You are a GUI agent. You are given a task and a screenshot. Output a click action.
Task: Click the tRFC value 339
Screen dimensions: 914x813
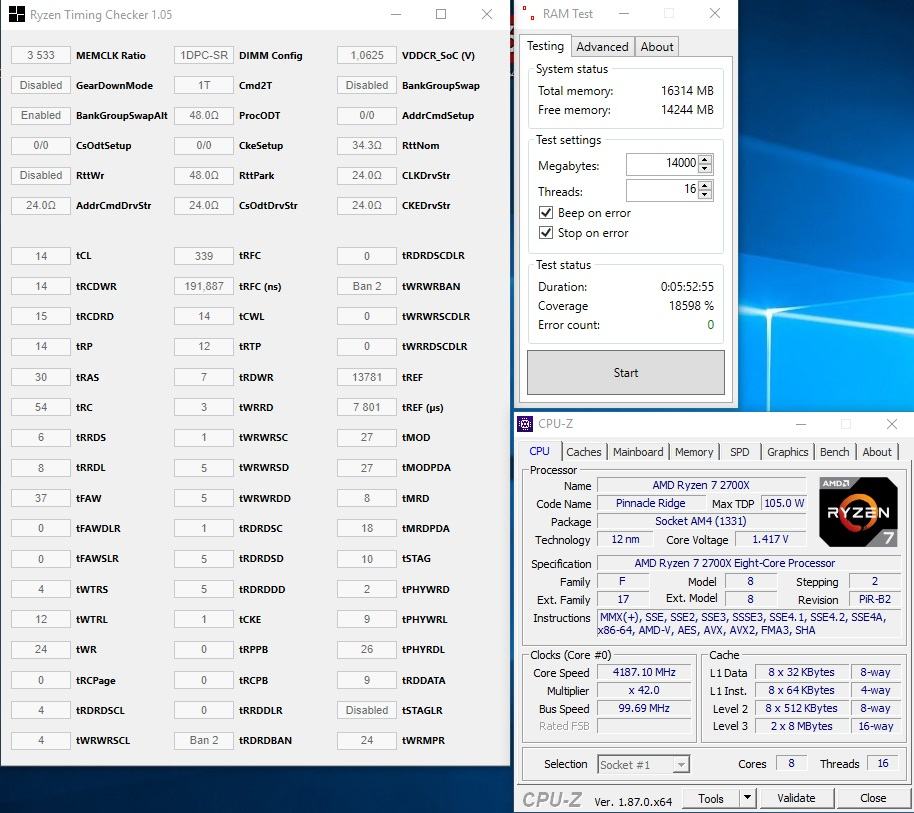click(204, 256)
